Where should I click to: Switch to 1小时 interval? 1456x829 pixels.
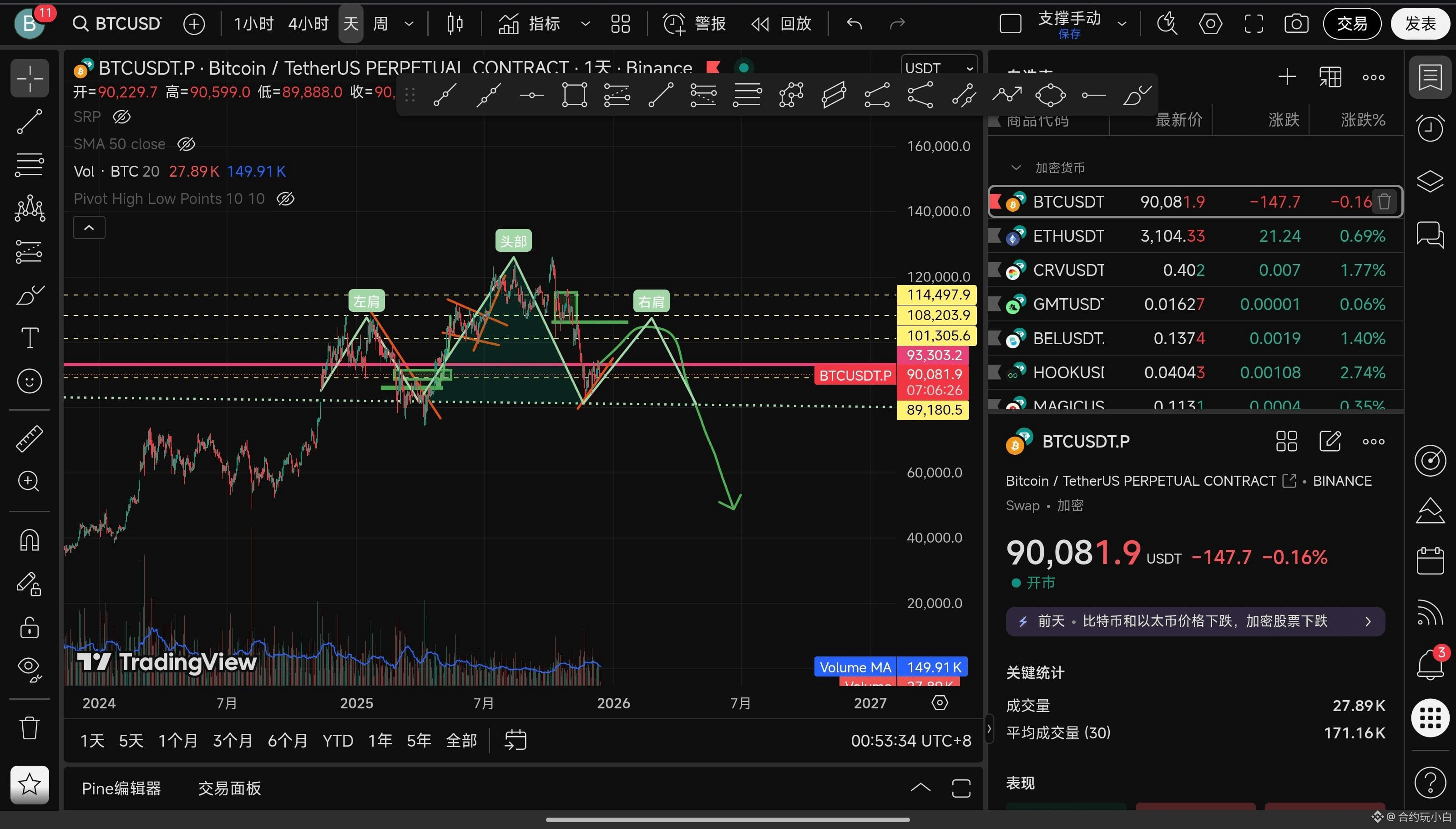pyautogui.click(x=254, y=24)
